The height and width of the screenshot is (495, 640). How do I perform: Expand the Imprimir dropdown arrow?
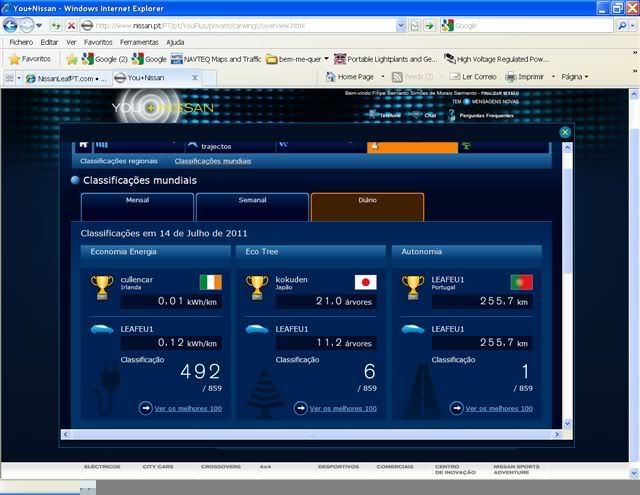[553, 77]
